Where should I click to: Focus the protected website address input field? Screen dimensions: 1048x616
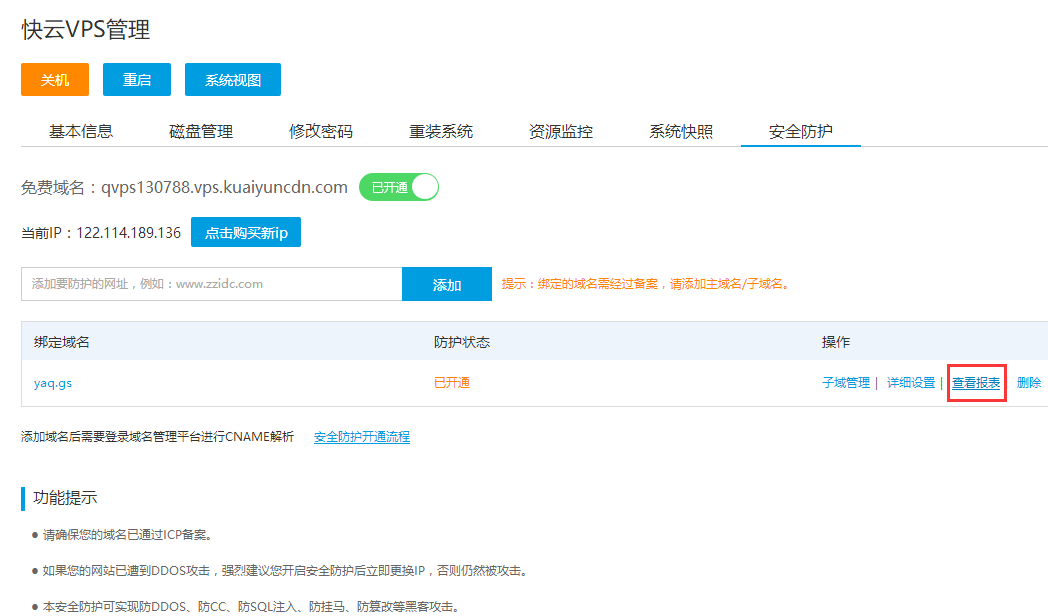(x=211, y=284)
